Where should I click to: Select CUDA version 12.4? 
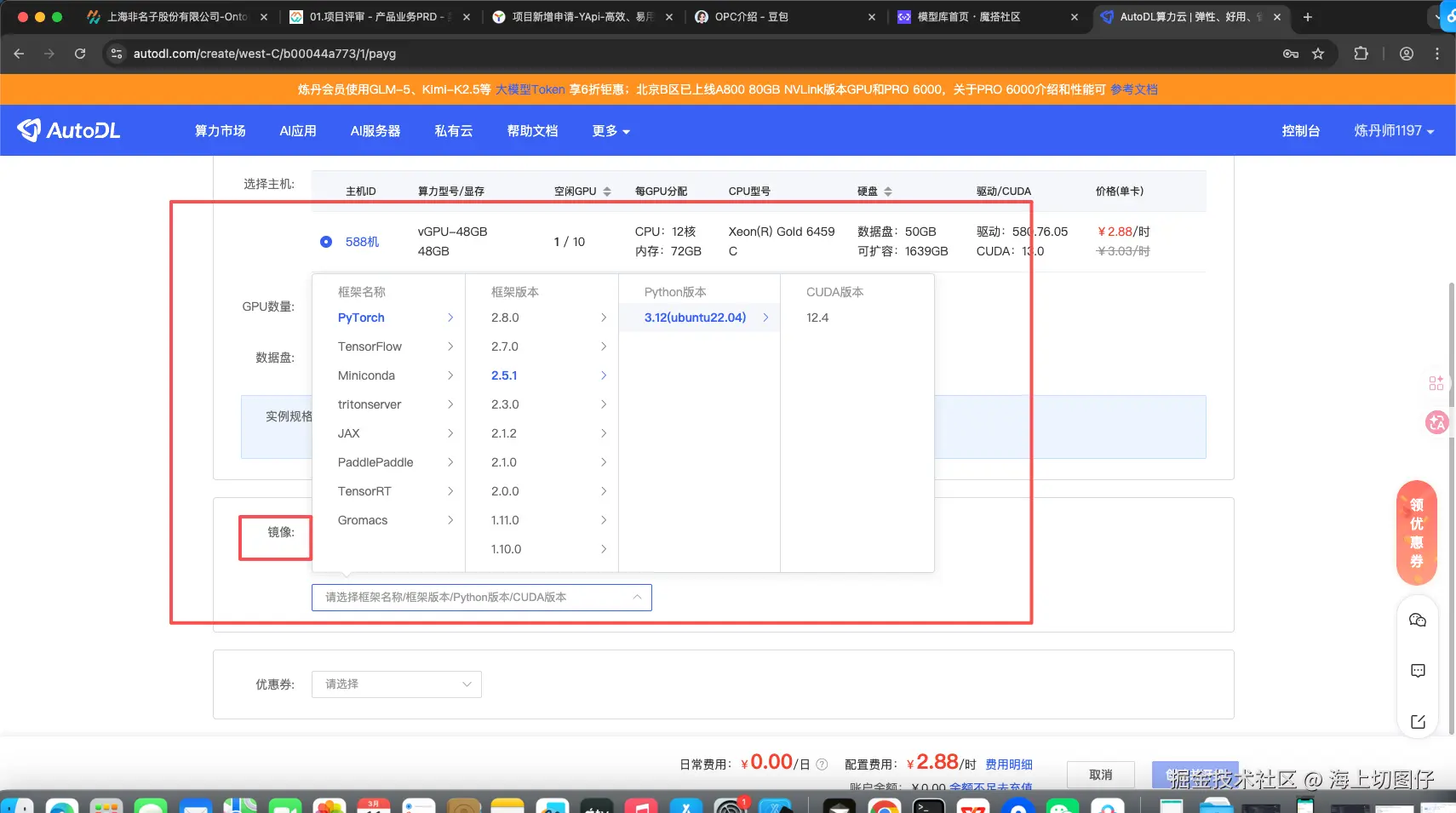857,318
